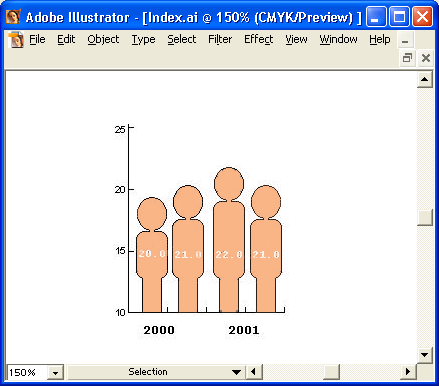Open the Object menu
Viewport: 439px width, 386px height.
click(x=103, y=39)
